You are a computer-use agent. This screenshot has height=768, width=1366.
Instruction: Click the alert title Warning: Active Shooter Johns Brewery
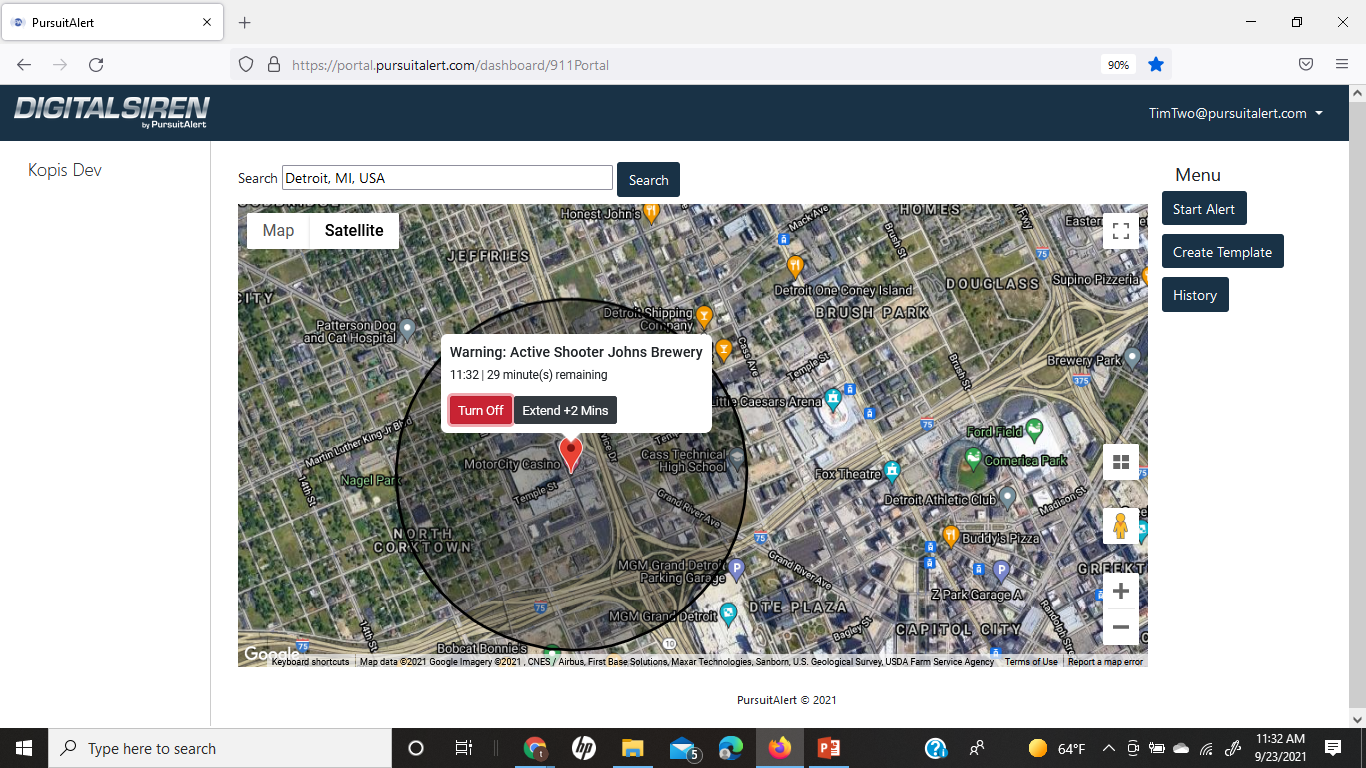point(576,352)
